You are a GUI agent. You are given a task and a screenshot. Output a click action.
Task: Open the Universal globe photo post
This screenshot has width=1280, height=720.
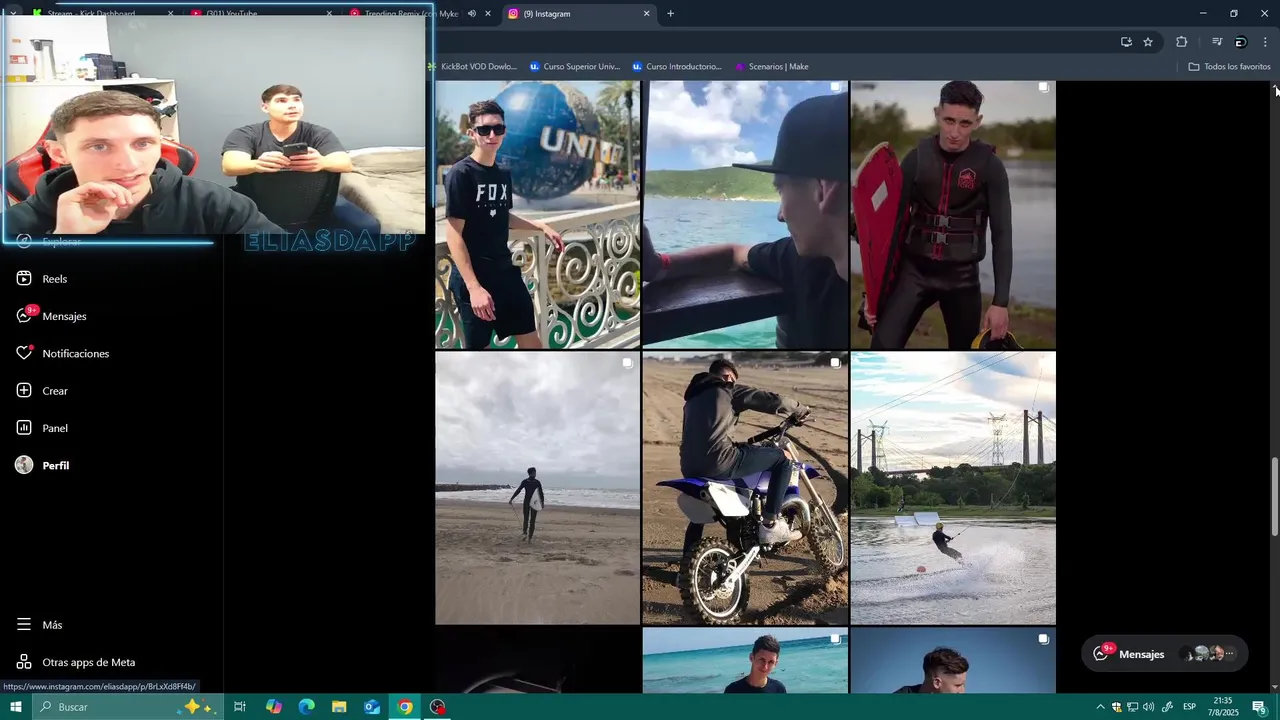tap(537, 214)
